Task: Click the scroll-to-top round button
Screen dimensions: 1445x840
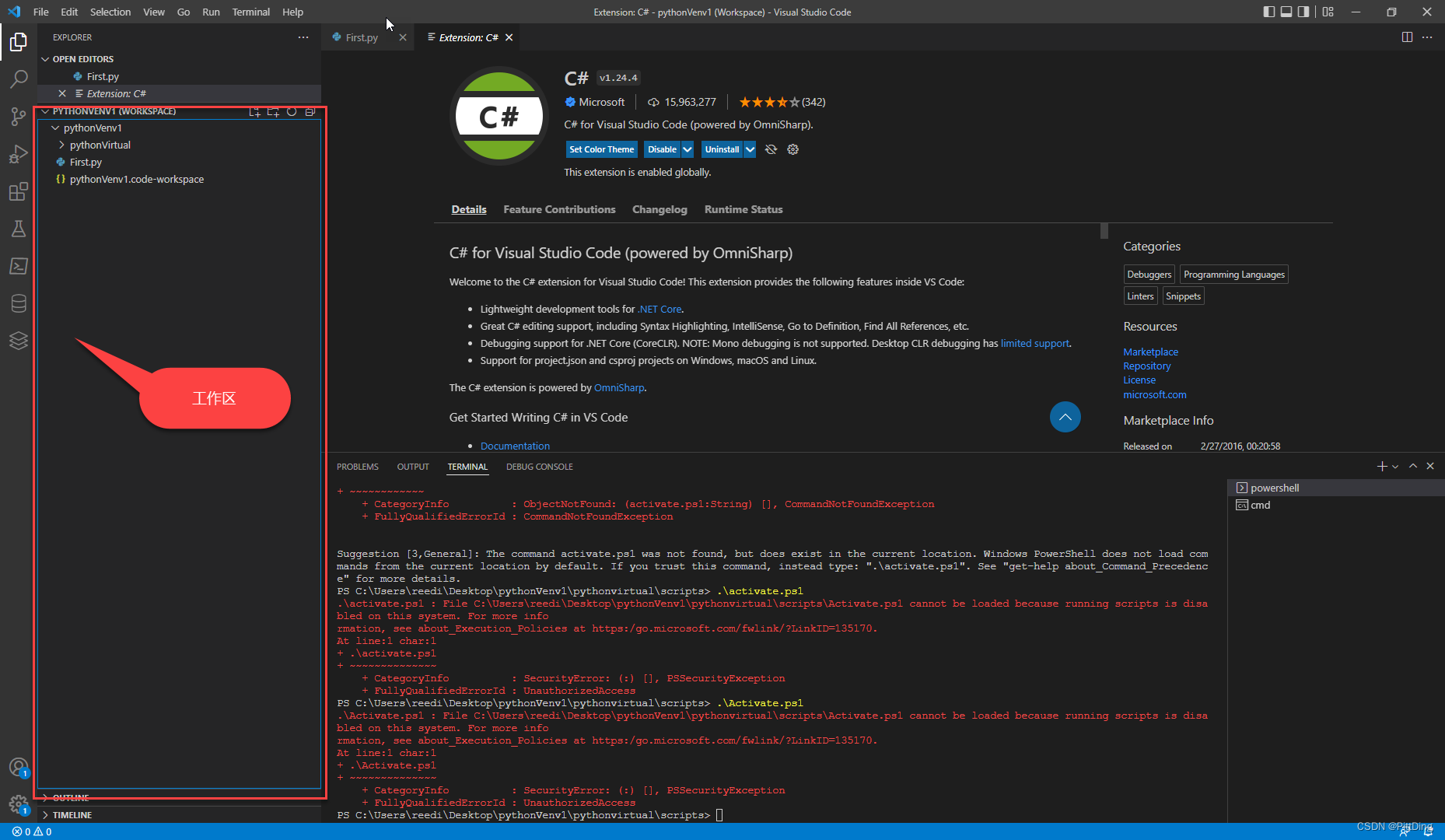Action: 1065,417
